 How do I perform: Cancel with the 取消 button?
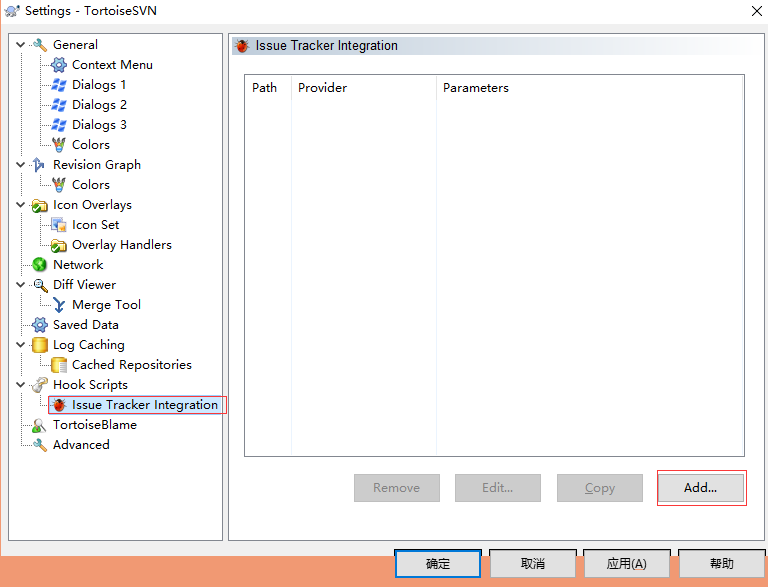coord(532,564)
